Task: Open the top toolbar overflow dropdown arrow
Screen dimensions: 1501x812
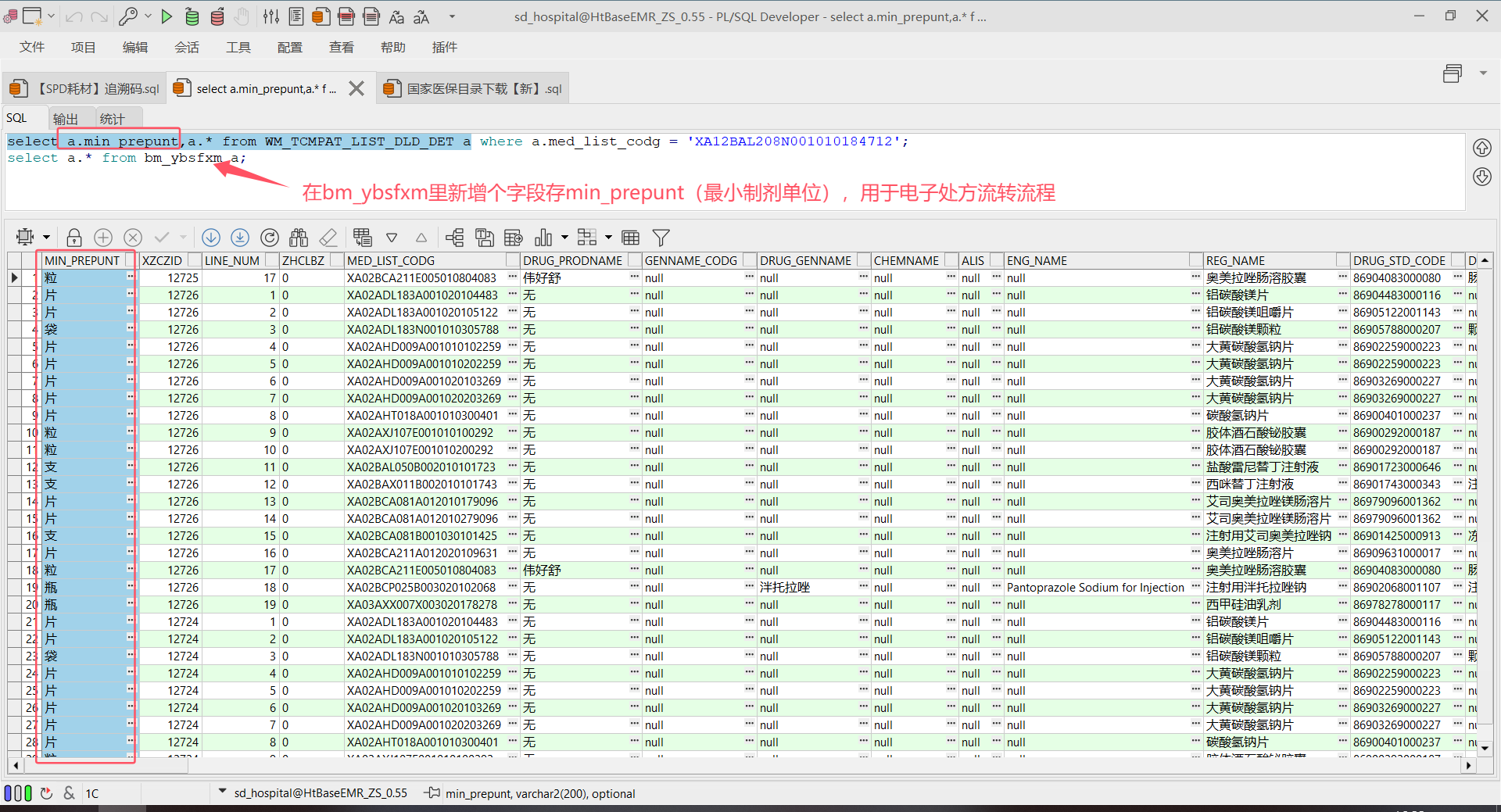Action: point(452,16)
